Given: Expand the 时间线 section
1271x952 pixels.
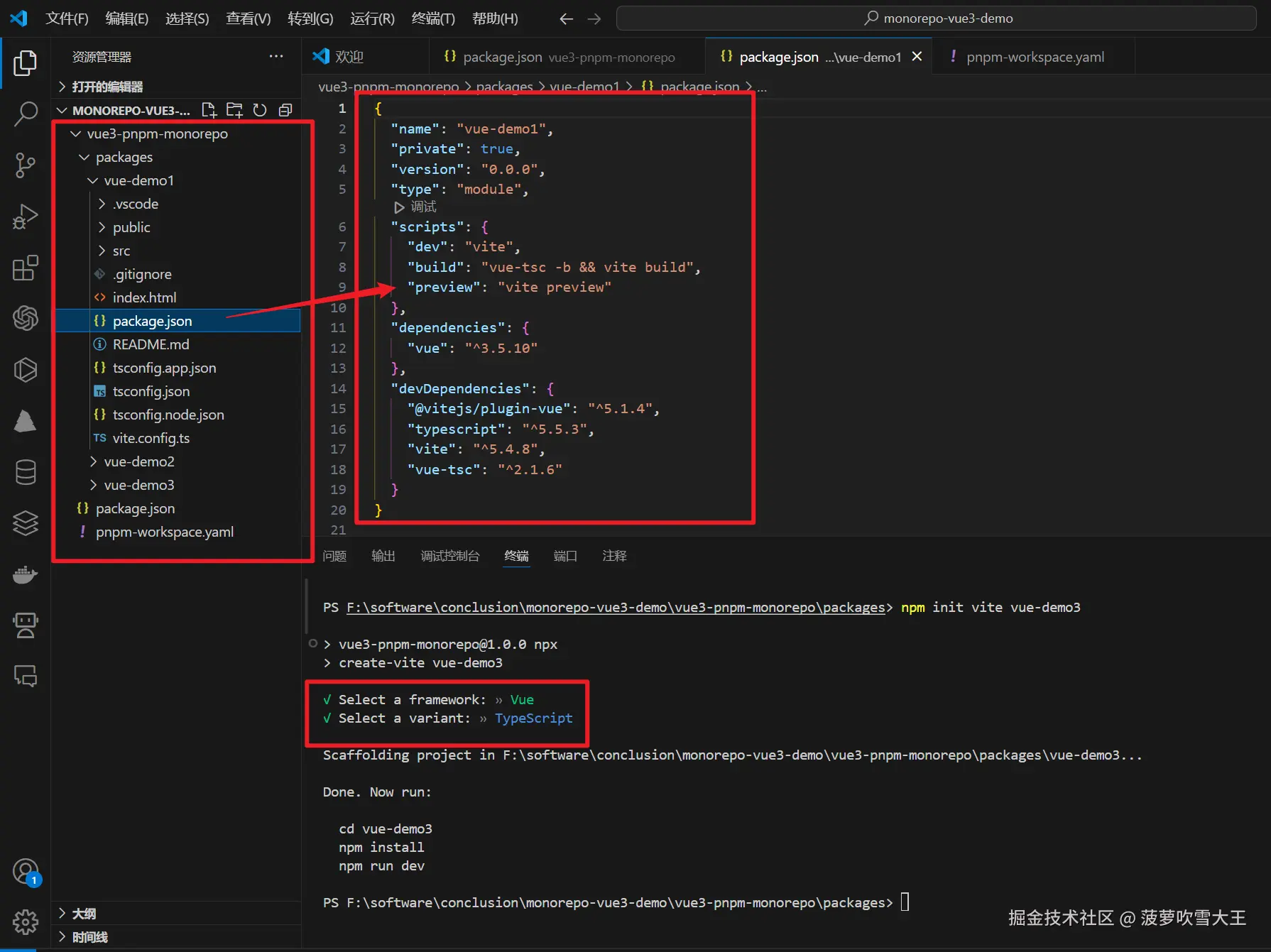Looking at the screenshot, I should [178, 937].
